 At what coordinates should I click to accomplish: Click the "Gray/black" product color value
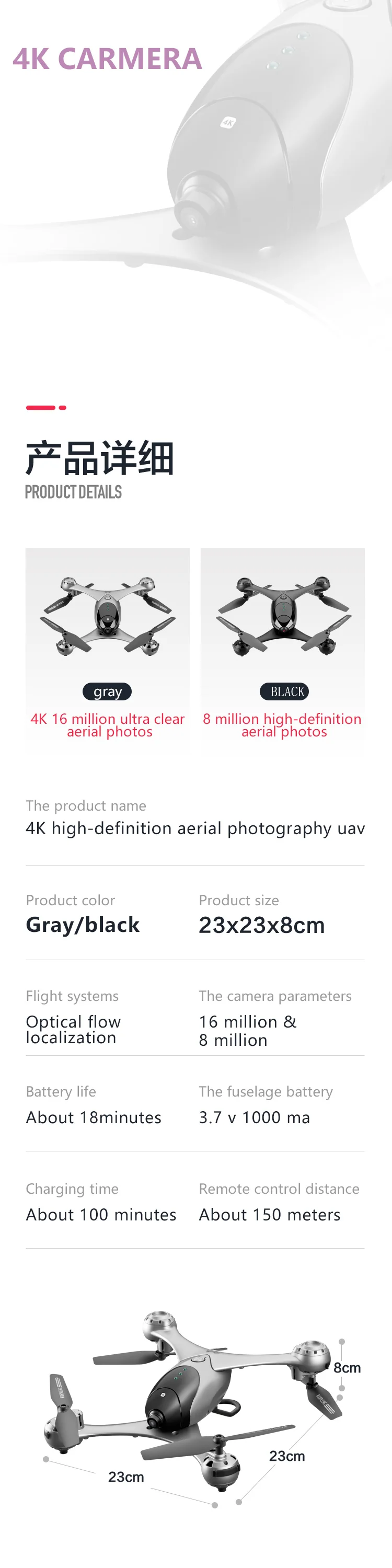[x=83, y=925]
